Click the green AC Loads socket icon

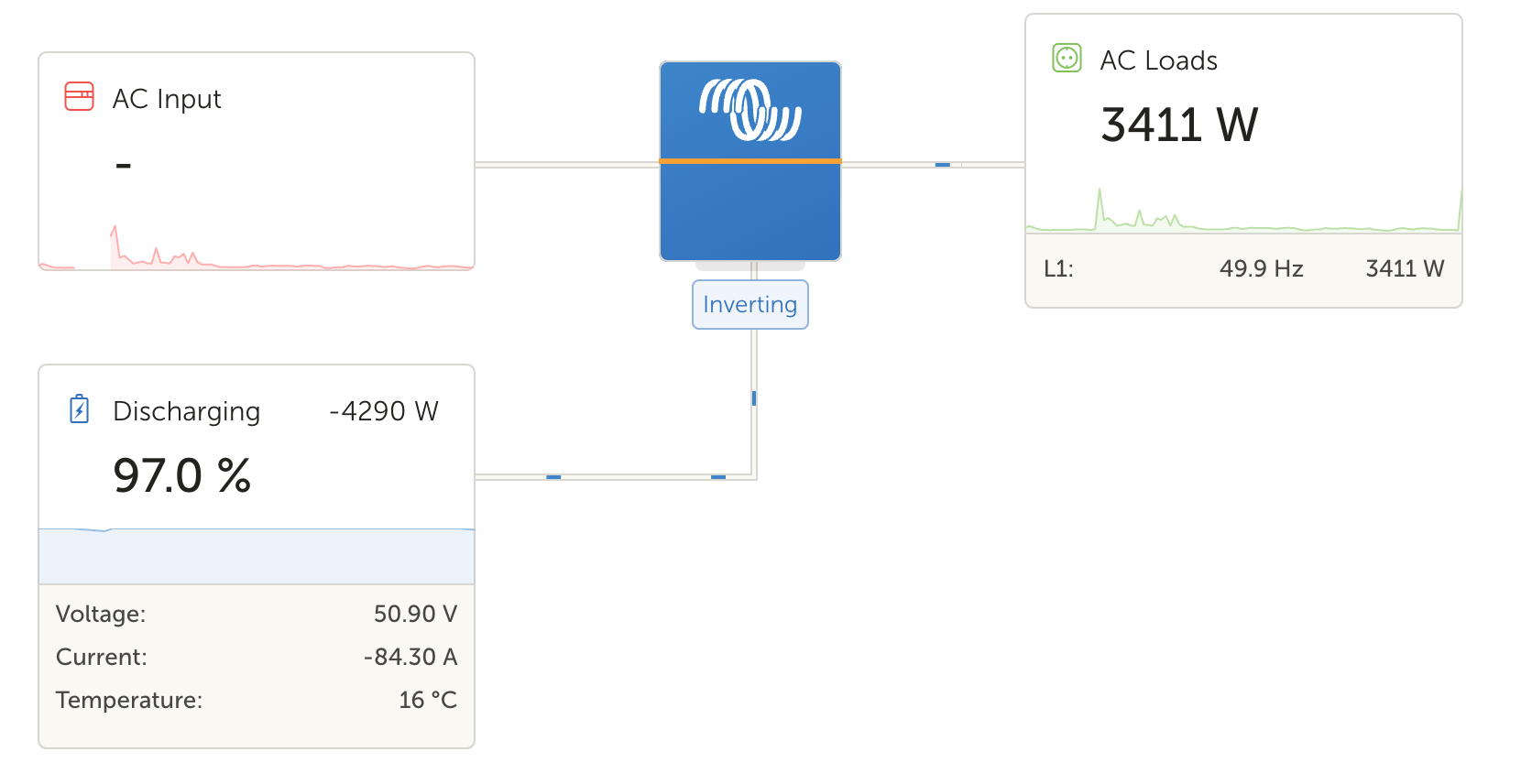1067,59
